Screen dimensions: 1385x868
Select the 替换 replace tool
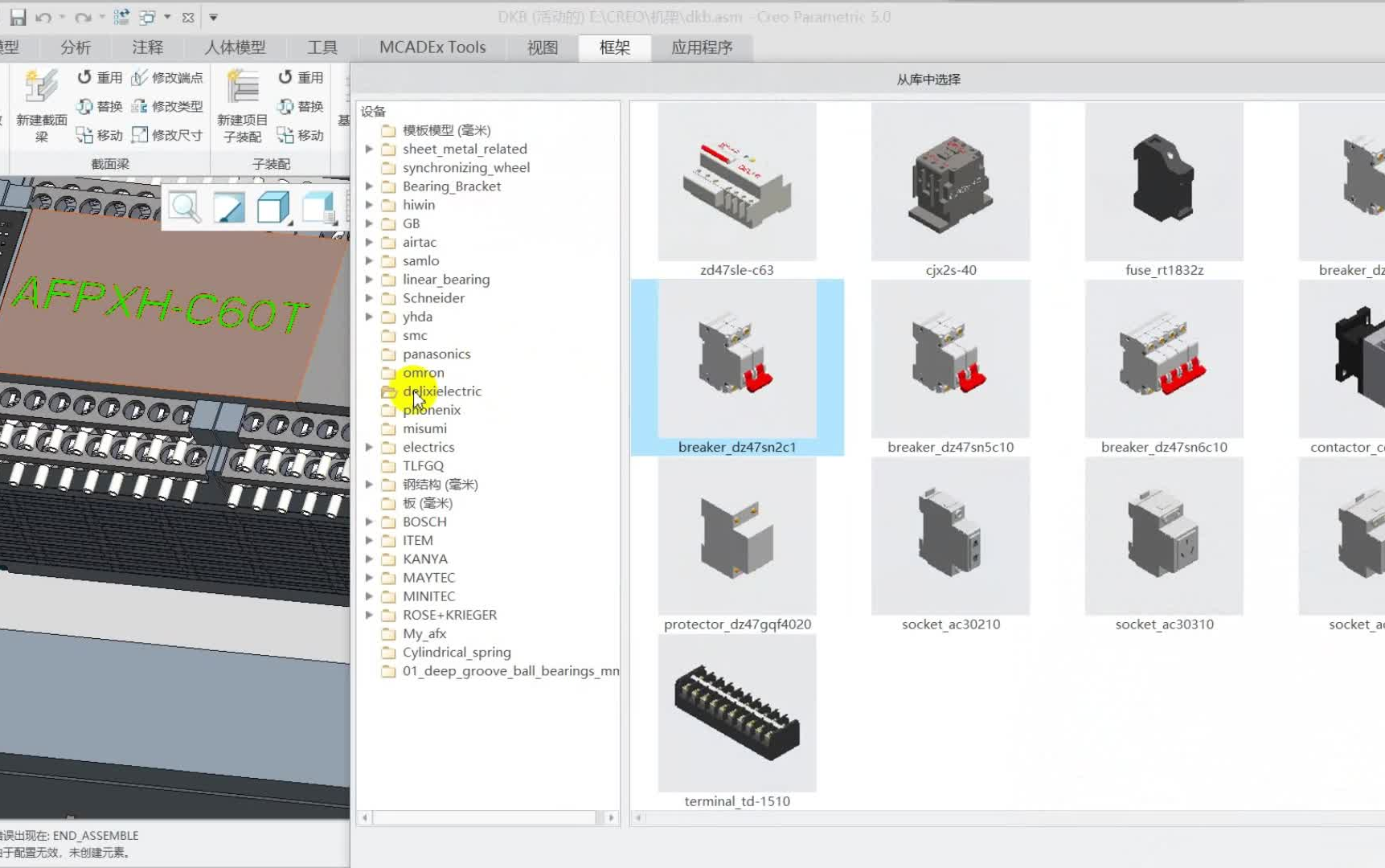click(98, 105)
